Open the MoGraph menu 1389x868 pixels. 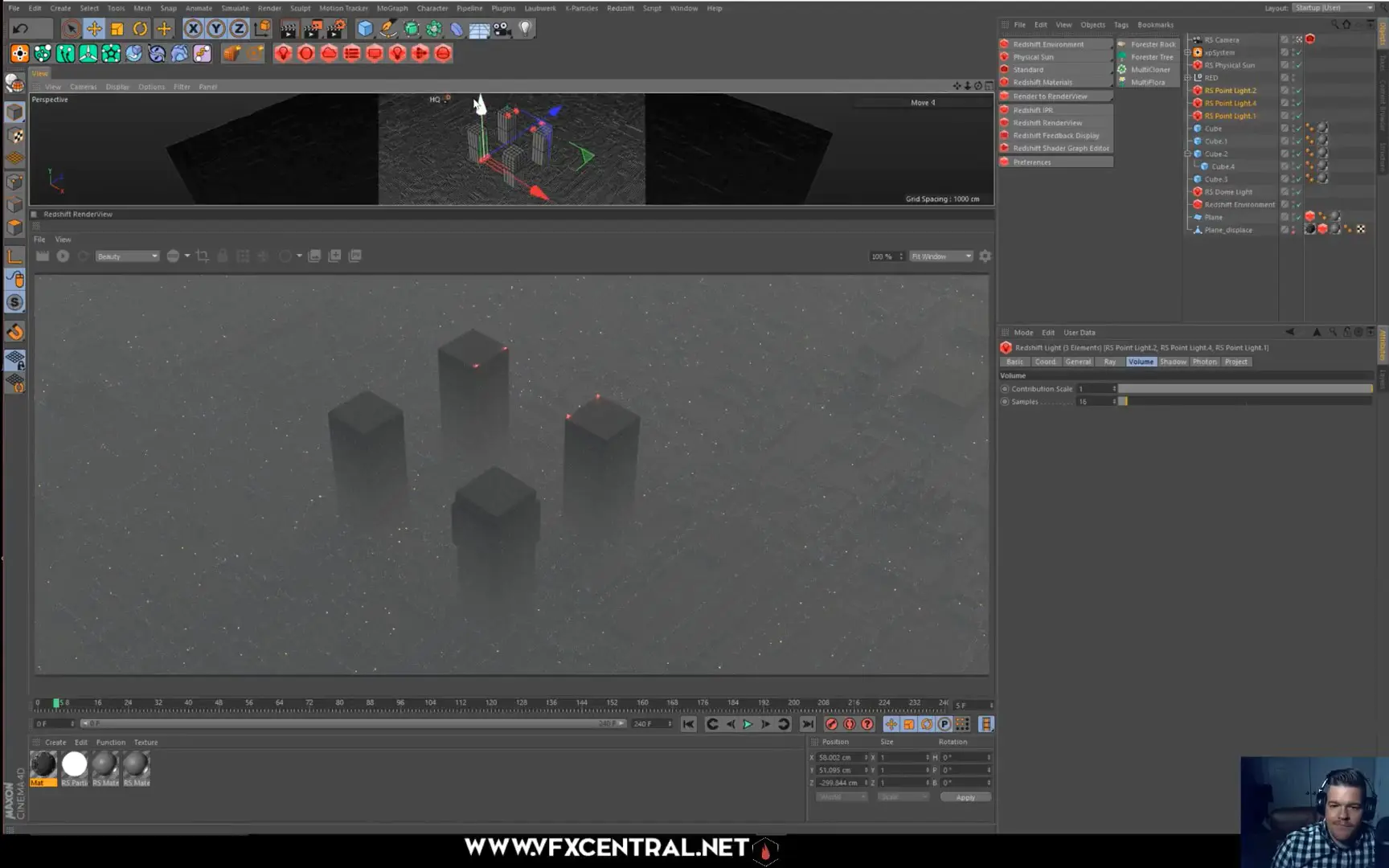pyautogui.click(x=392, y=8)
